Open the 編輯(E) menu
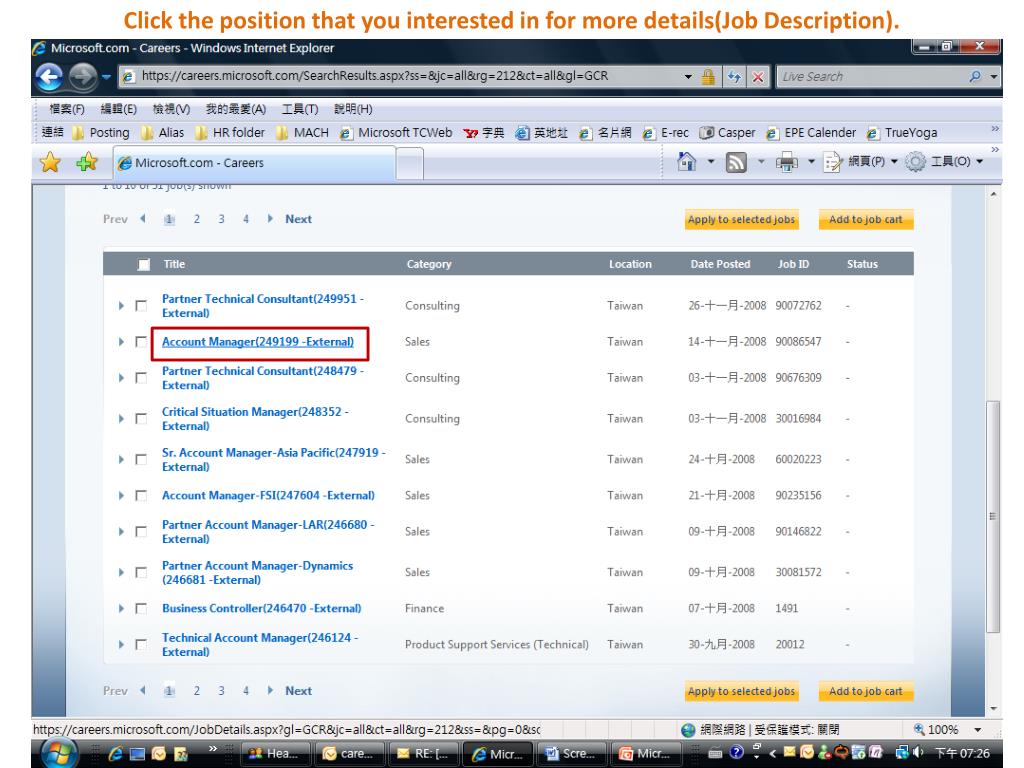 [118, 109]
